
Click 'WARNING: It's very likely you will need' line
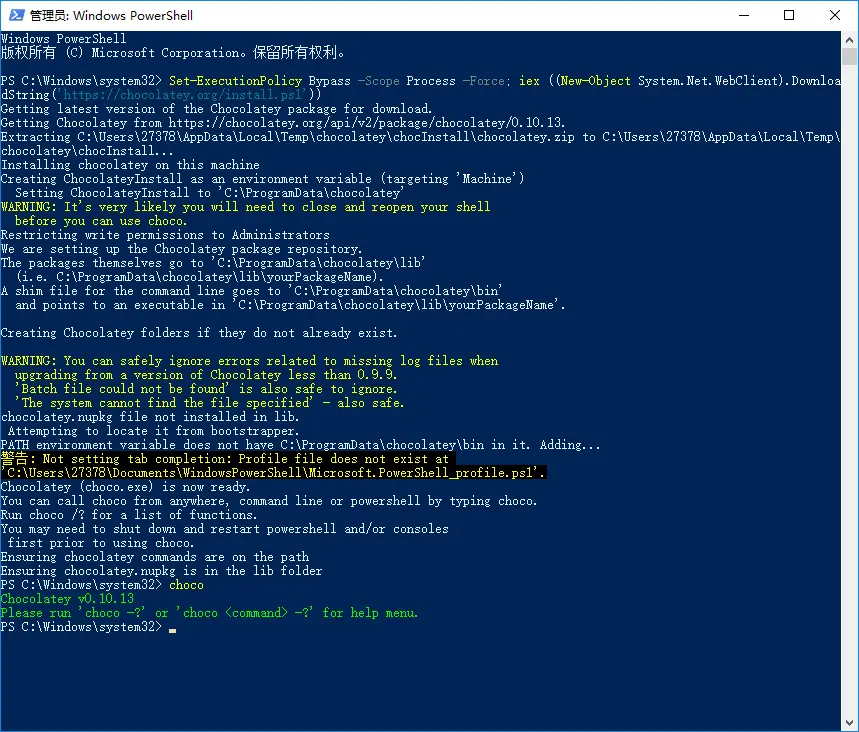click(x=245, y=207)
